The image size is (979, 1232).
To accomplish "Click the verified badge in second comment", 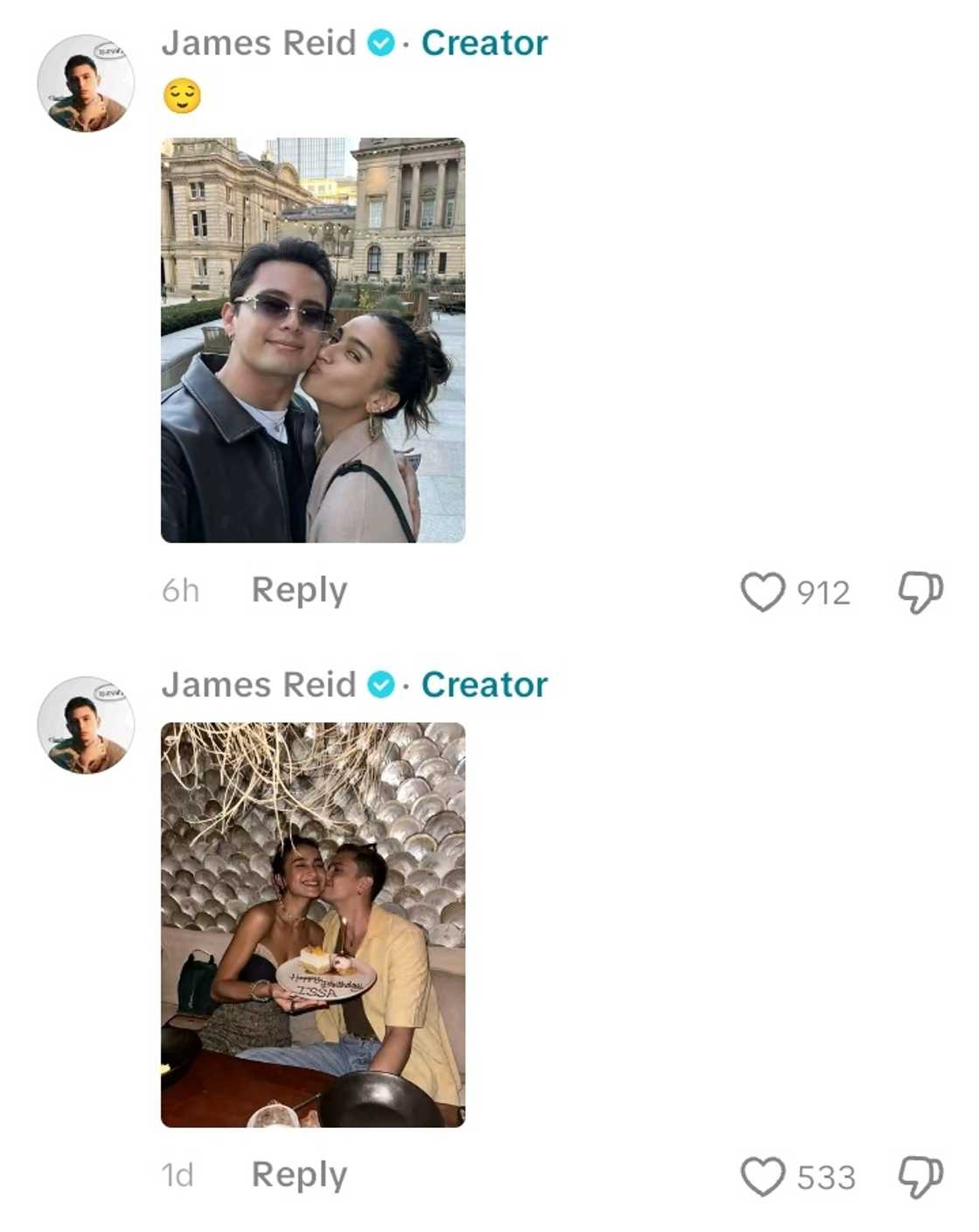I will coord(381,685).
